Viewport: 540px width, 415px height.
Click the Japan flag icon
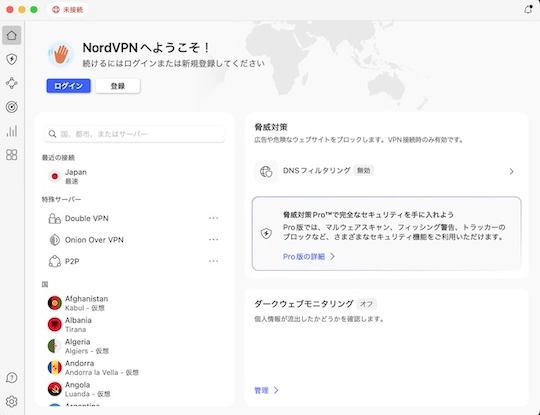pyautogui.click(x=54, y=176)
